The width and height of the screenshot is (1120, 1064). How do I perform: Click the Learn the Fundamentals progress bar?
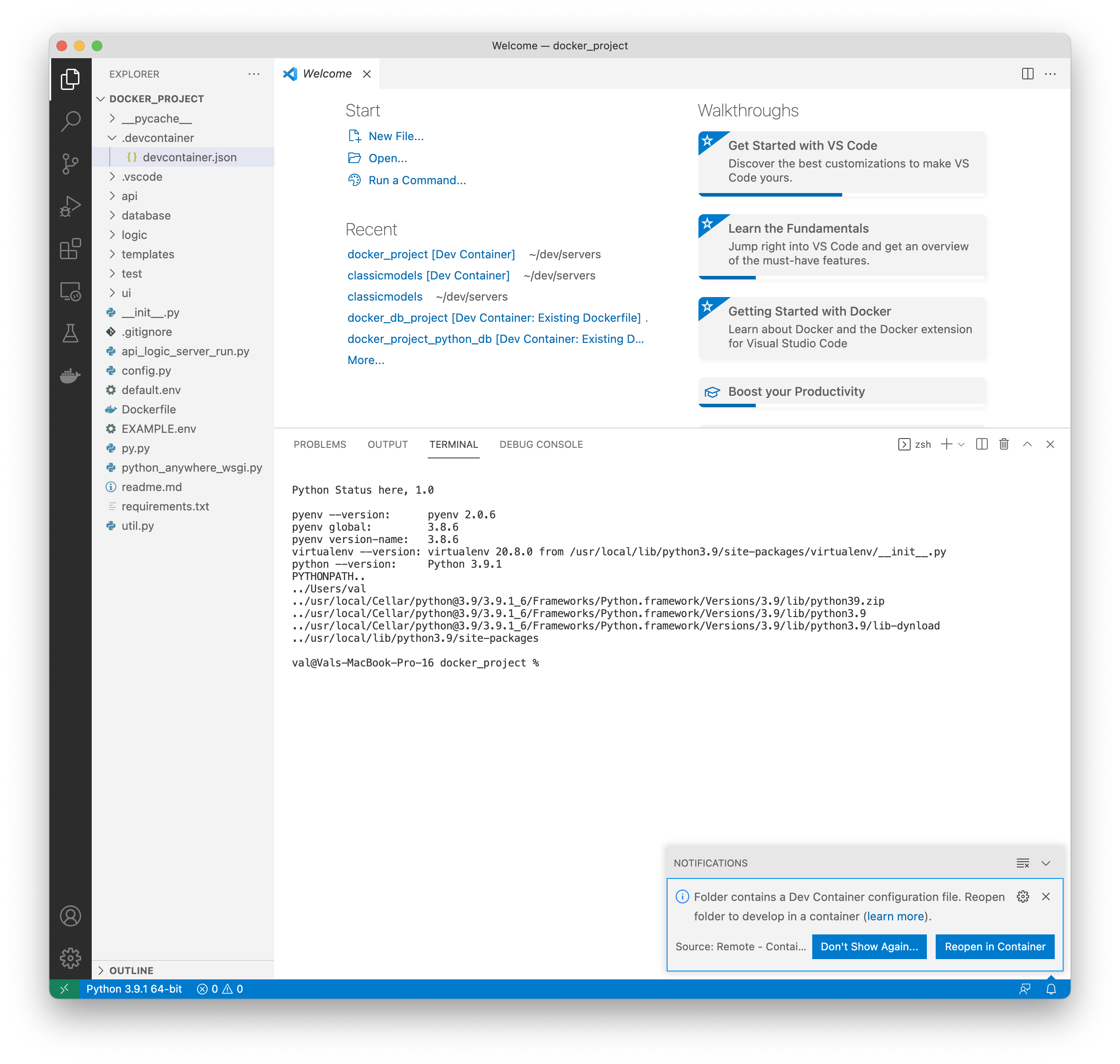pos(727,277)
